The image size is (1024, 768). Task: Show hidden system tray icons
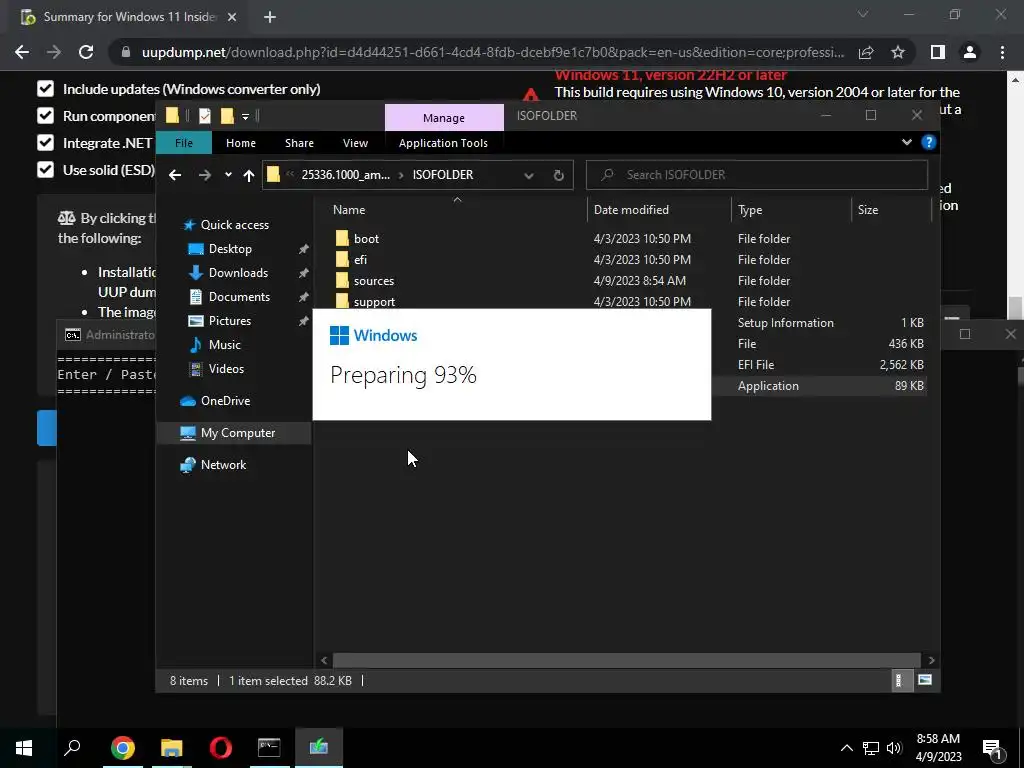[x=846, y=748]
